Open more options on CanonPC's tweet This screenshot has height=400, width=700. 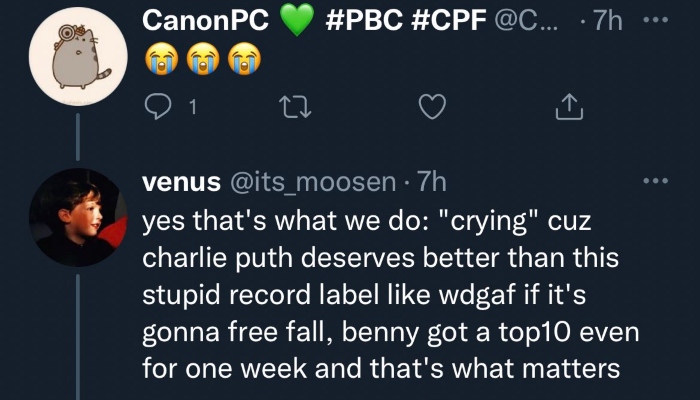(x=656, y=21)
